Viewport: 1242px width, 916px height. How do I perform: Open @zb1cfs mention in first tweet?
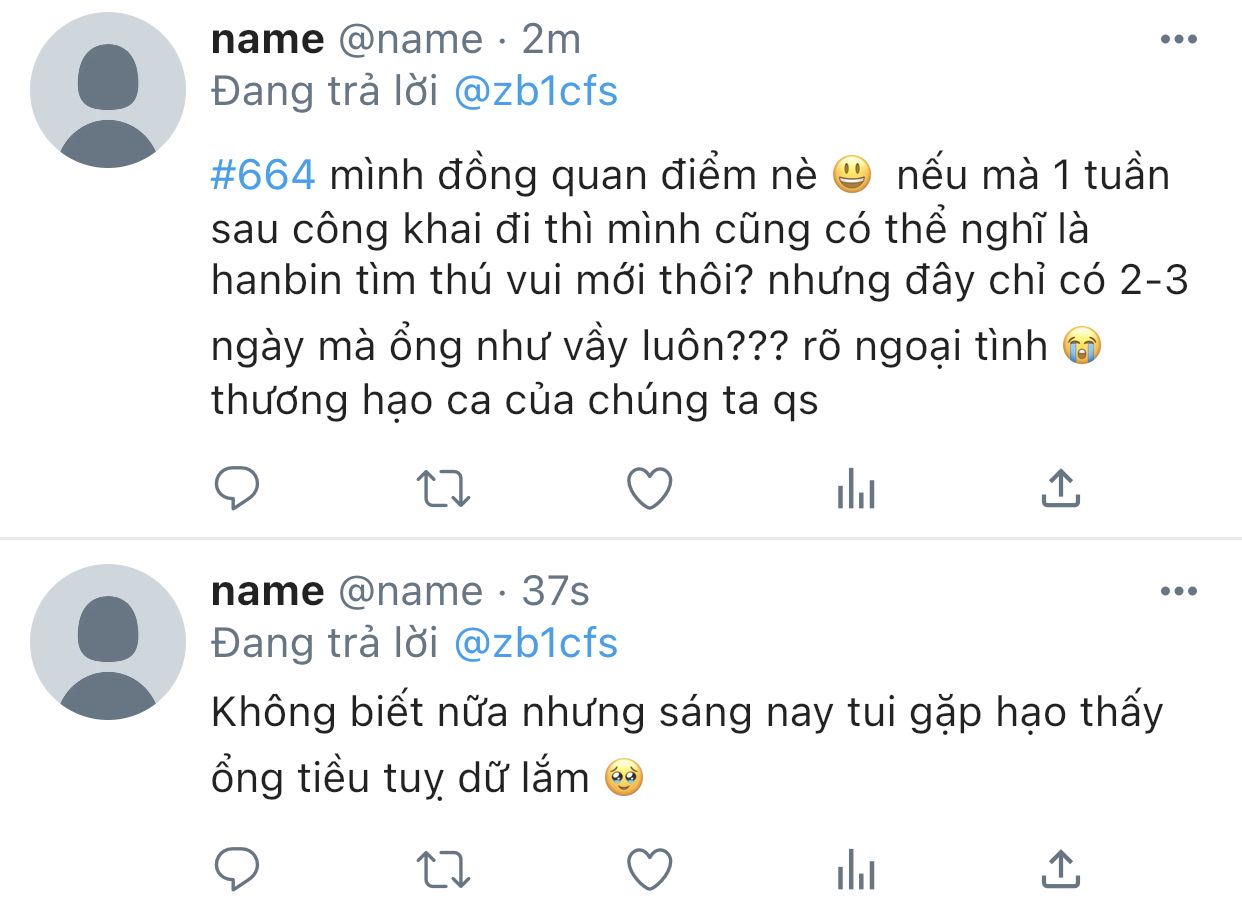pyautogui.click(x=536, y=92)
